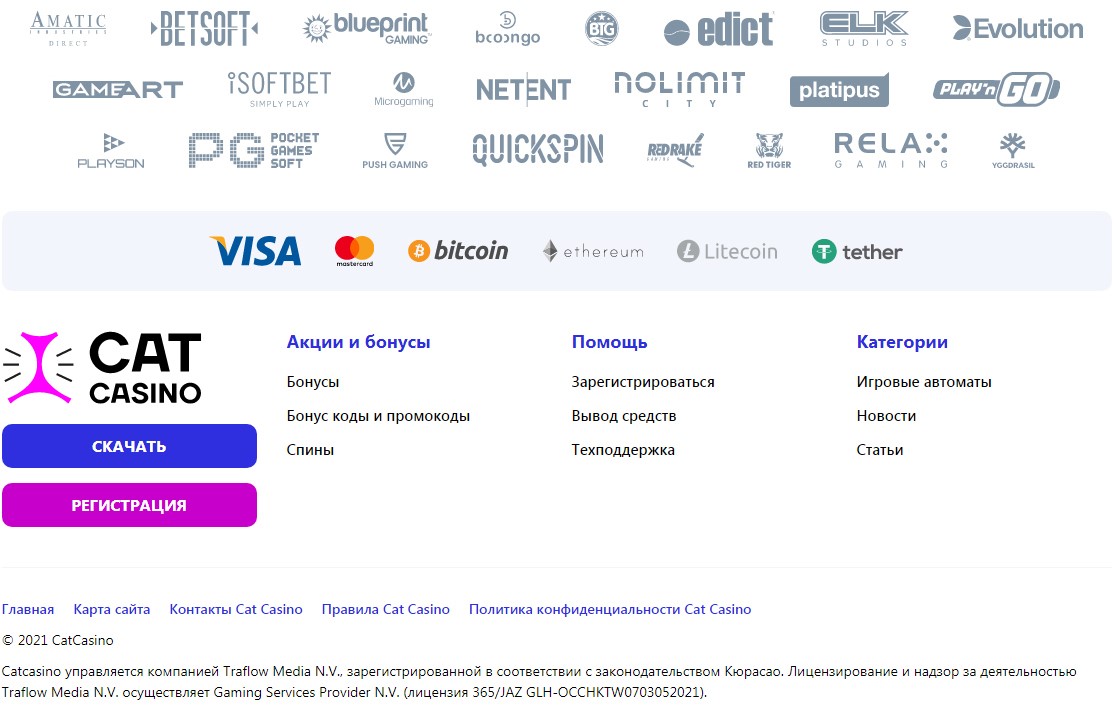The height and width of the screenshot is (714, 1114).
Task: Select the Mastercard logo
Action: point(354,251)
